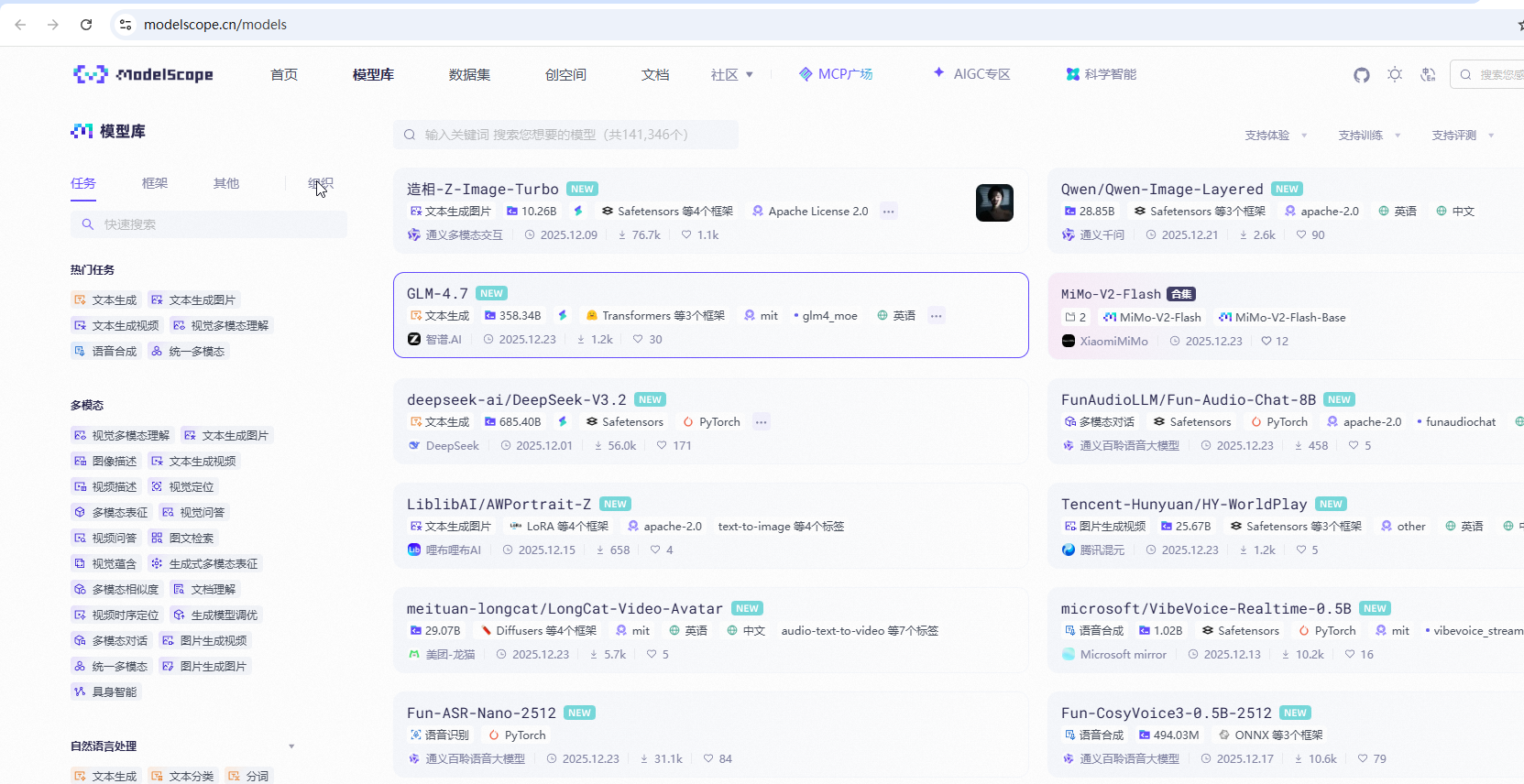Click the model keyword search field
The width and height of the screenshot is (1524, 784).
click(565, 135)
